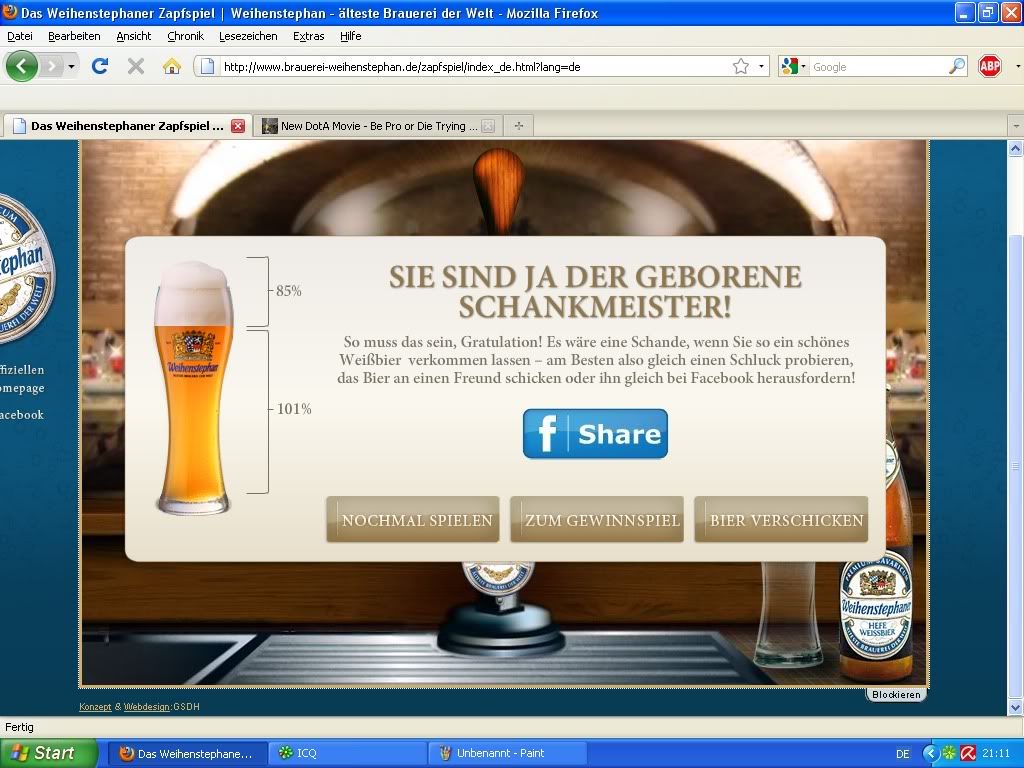Go to the home page icon
This screenshot has height=768, width=1024.
click(x=172, y=66)
